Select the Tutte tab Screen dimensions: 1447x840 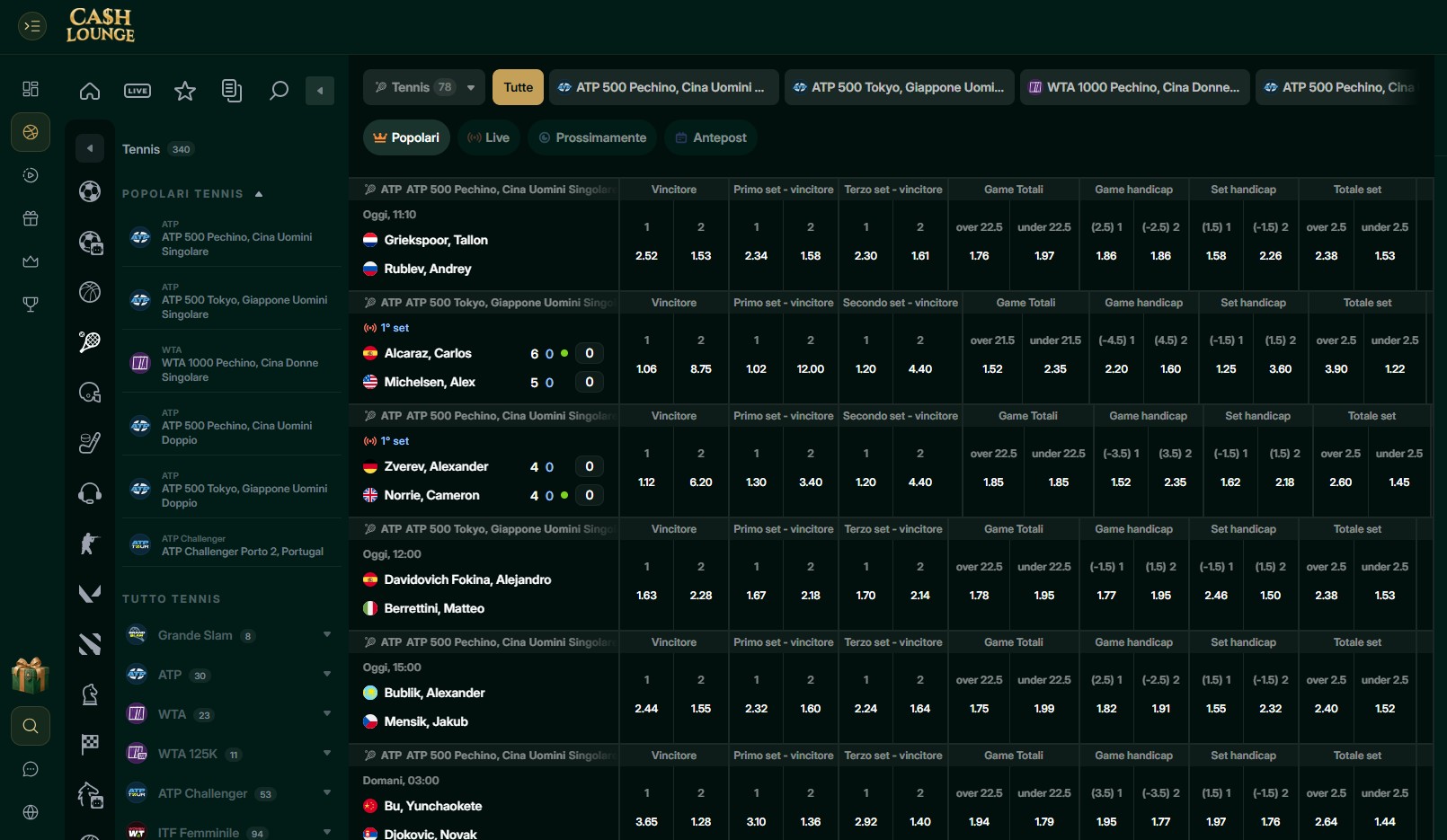[519, 87]
